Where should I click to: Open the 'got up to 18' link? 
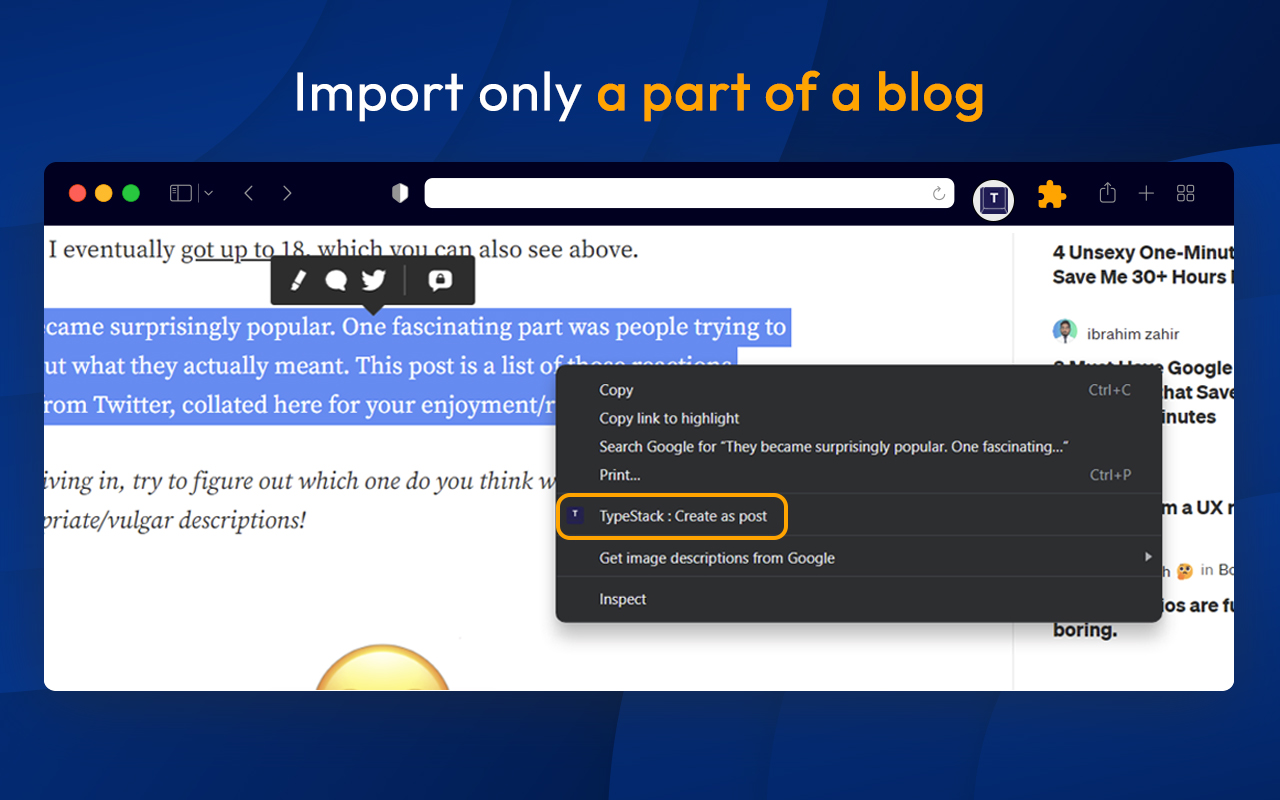click(x=244, y=250)
